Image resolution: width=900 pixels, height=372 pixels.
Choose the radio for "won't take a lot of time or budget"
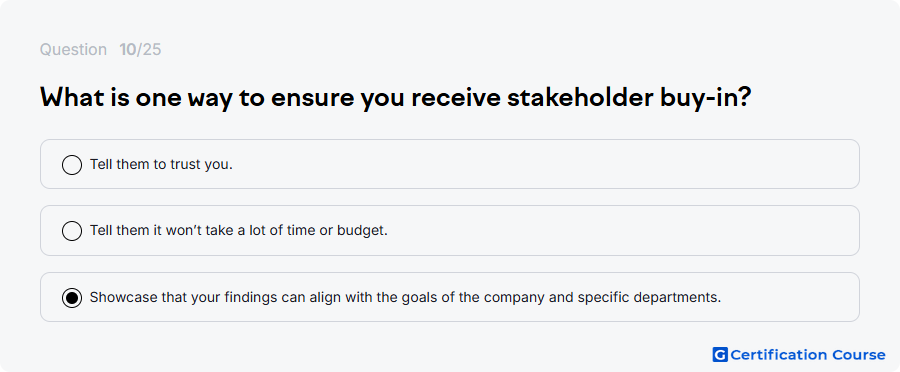coord(72,231)
